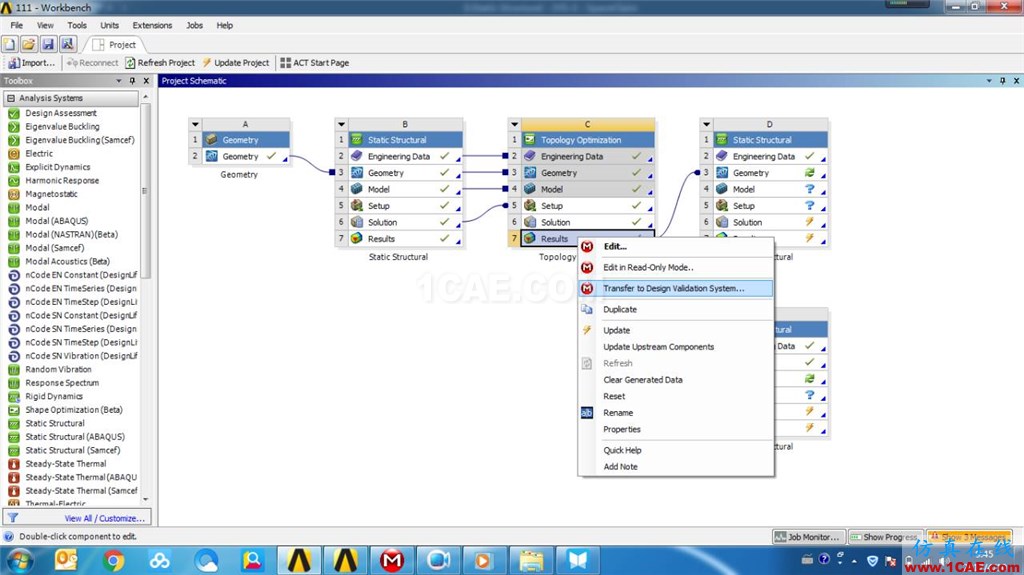Open Project Schematic panel dropdown arrow

(x=989, y=81)
